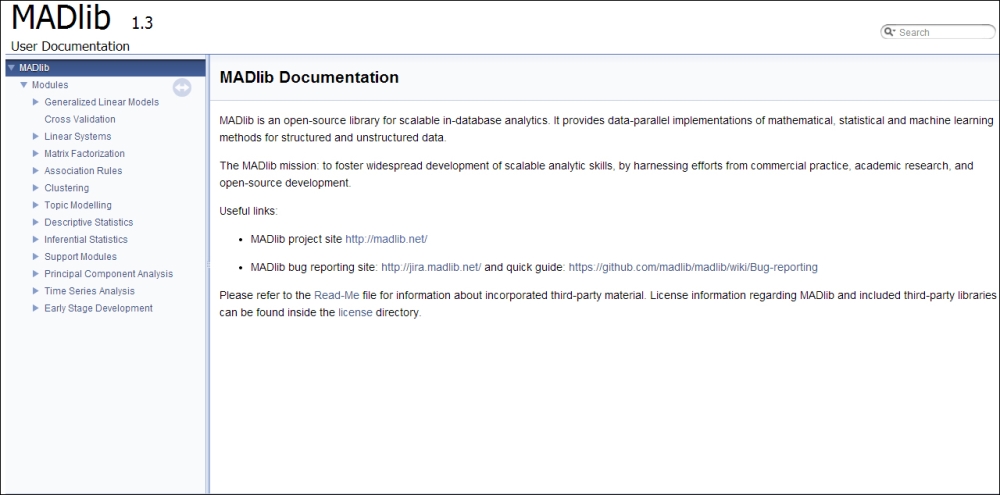This screenshot has width=1000, height=495.
Task: Expand the Support Modules node
Action: (x=36, y=257)
